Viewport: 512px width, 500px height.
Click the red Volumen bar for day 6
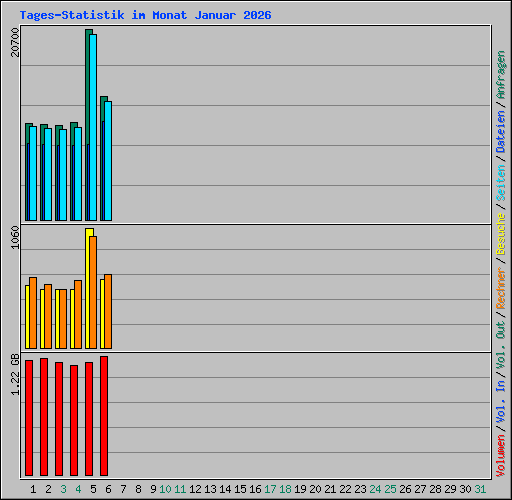click(104, 416)
